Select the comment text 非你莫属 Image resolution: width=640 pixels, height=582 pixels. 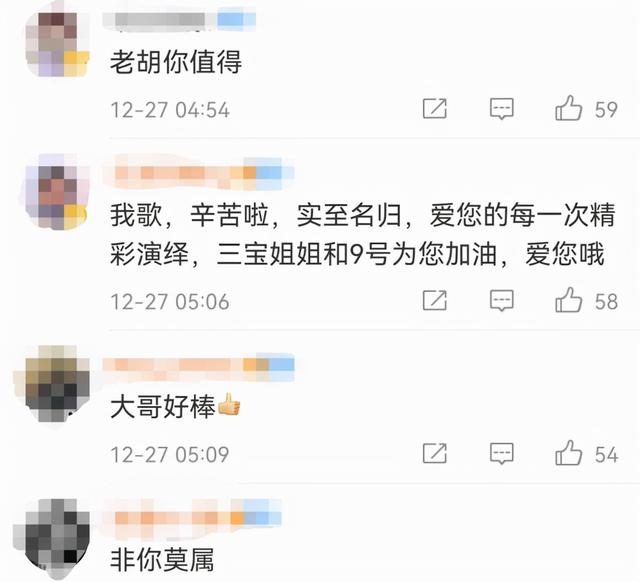[x=162, y=560]
